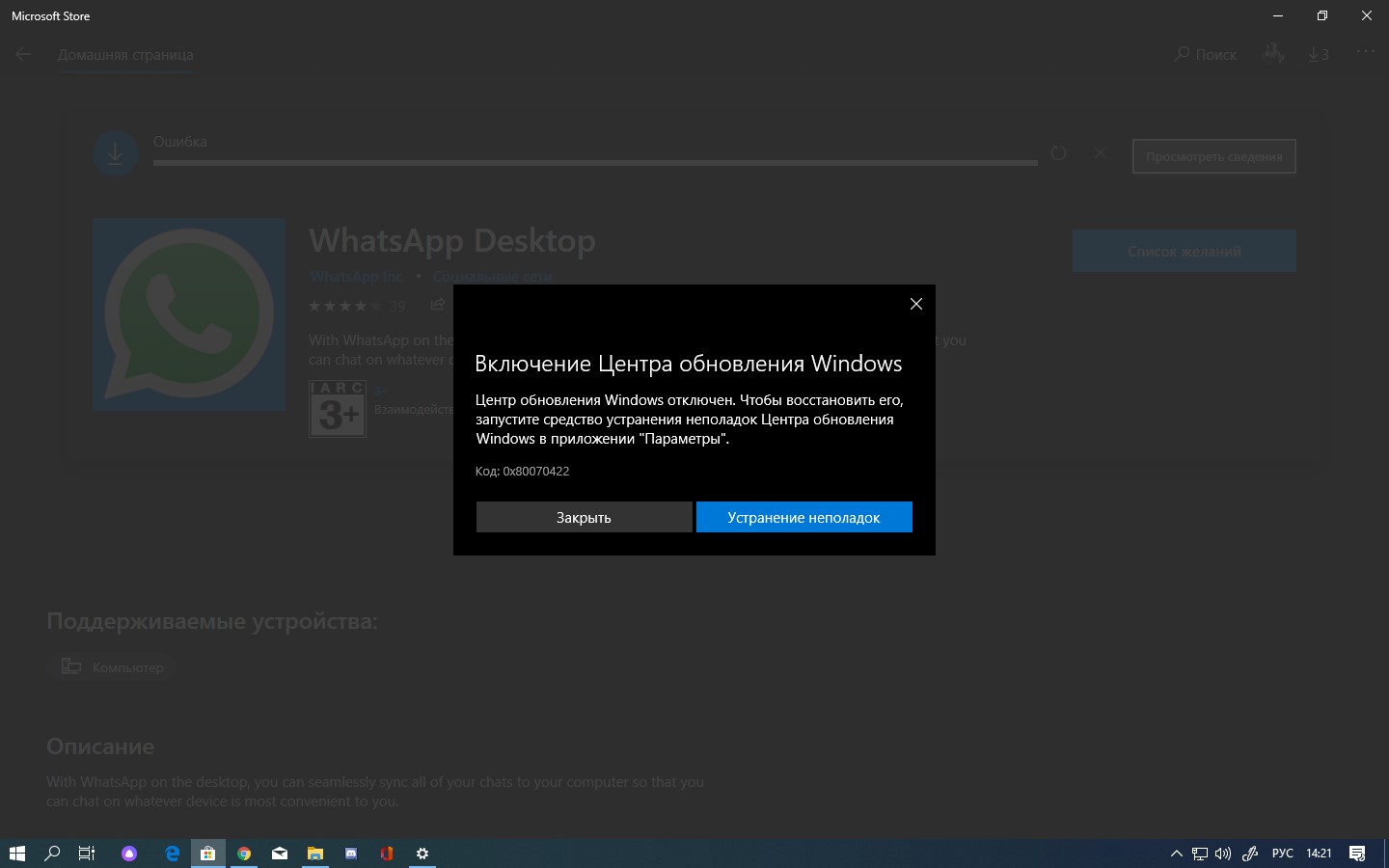Open the volume tray icon

[1223, 853]
